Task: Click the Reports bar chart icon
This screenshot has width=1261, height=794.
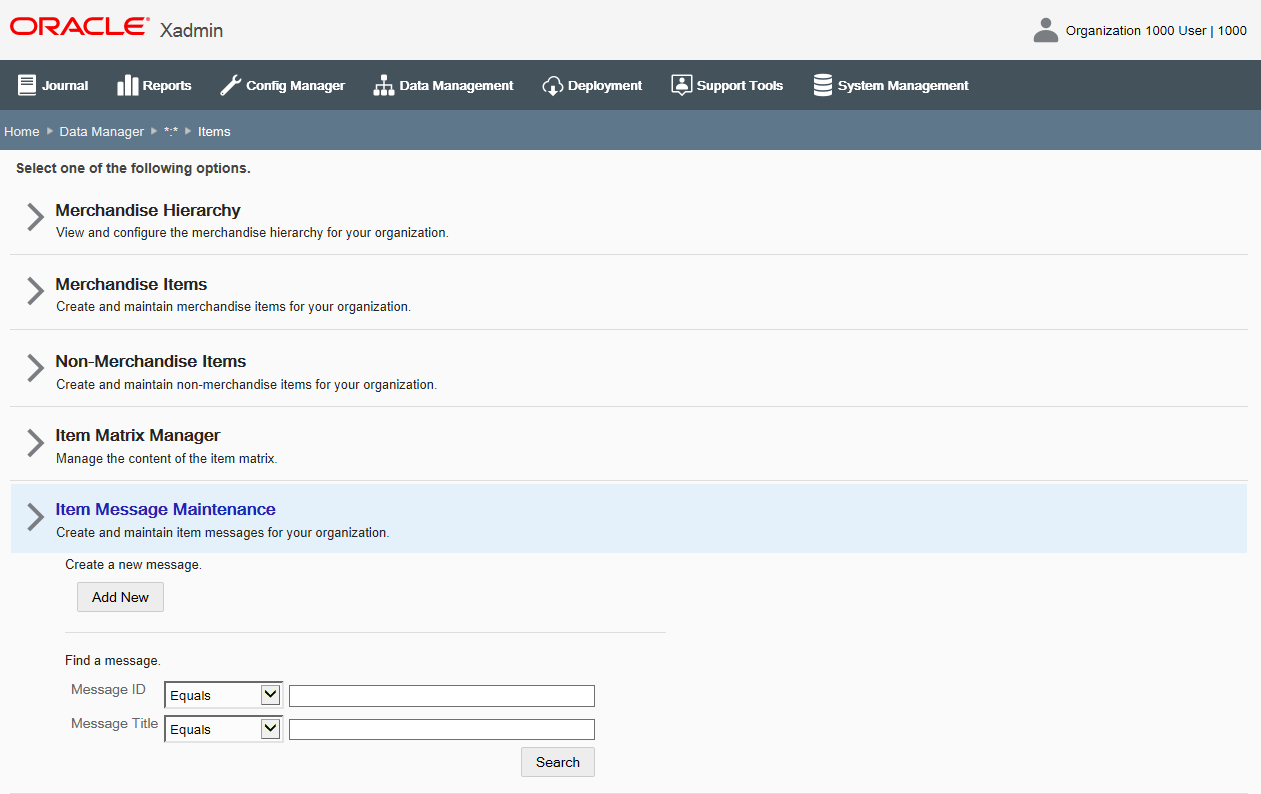Action: [127, 85]
